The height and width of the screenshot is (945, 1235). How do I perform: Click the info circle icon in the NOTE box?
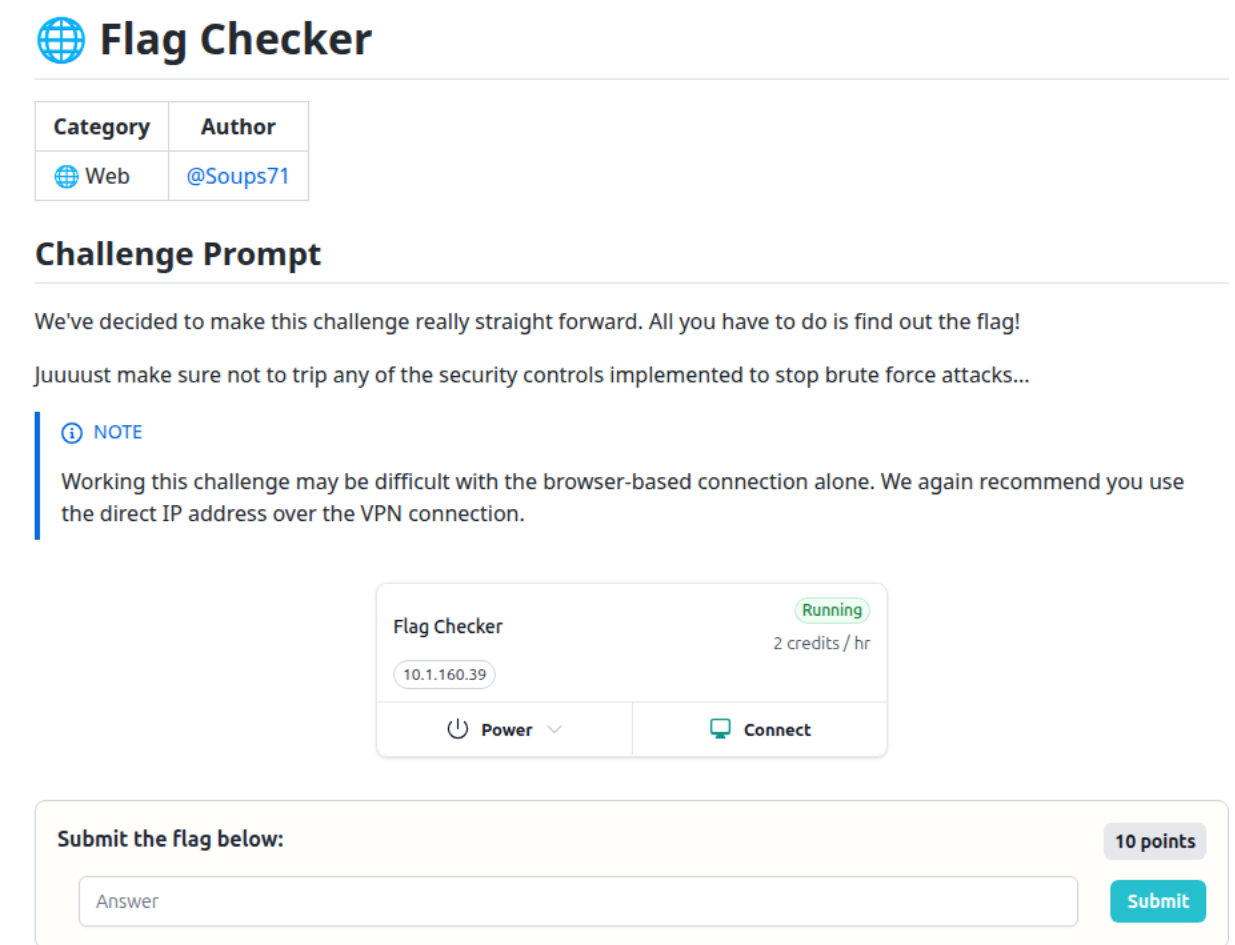71,432
